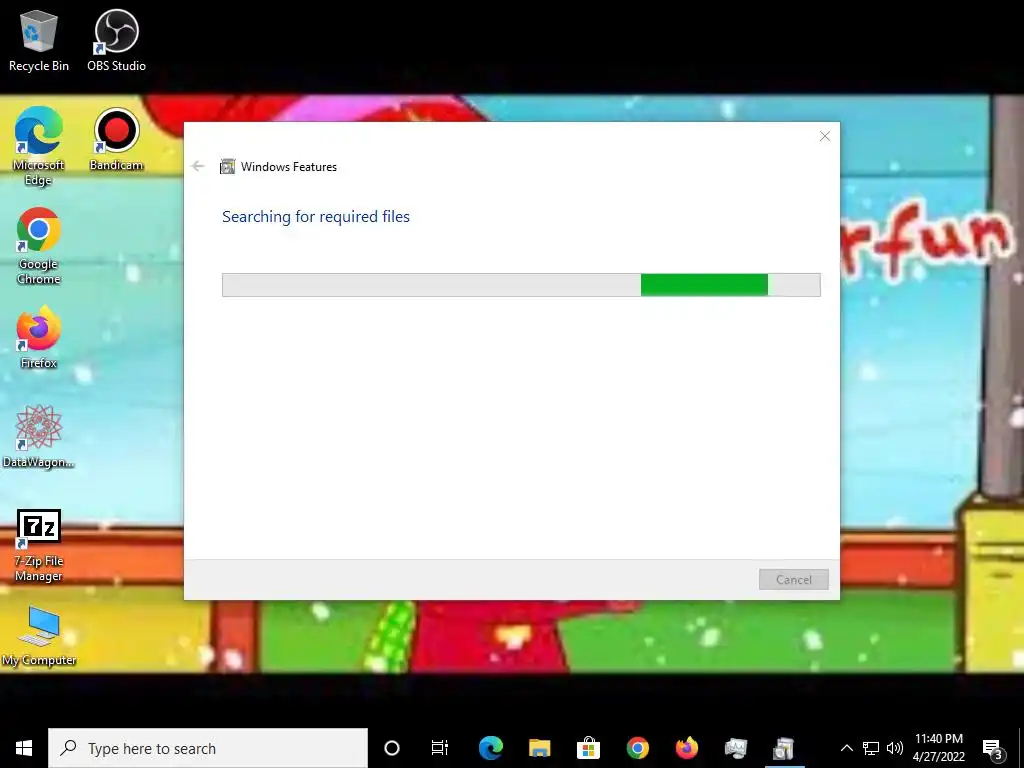Image resolution: width=1024 pixels, height=768 pixels.
Task: Open Microsoft Store from the taskbar
Action: coord(588,748)
